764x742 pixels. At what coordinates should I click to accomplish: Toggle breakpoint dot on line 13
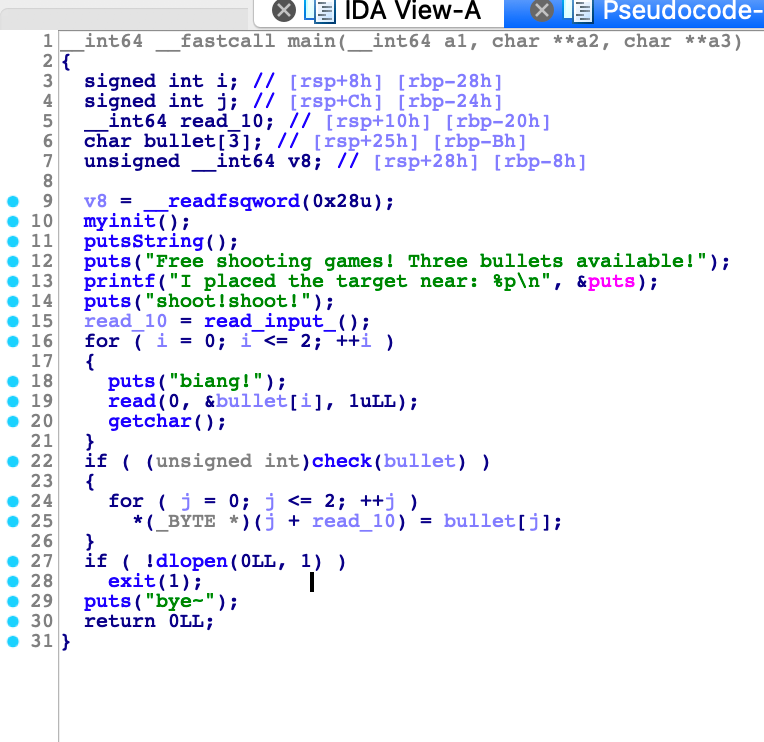pyautogui.click(x=13, y=281)
